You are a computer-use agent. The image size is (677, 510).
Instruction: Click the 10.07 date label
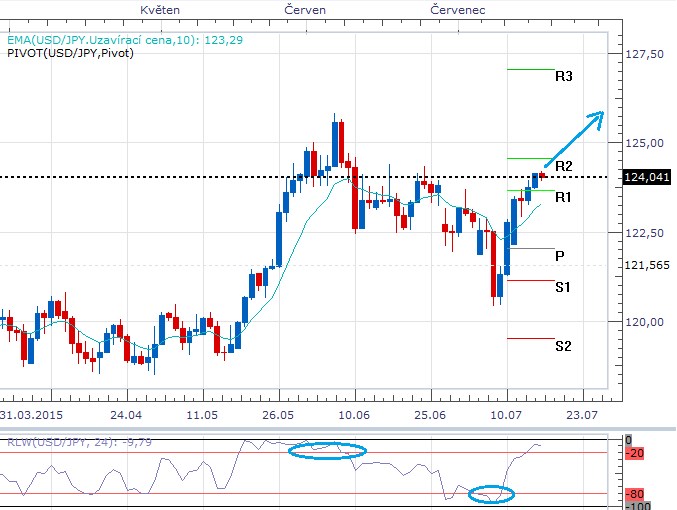pos(506,415)
